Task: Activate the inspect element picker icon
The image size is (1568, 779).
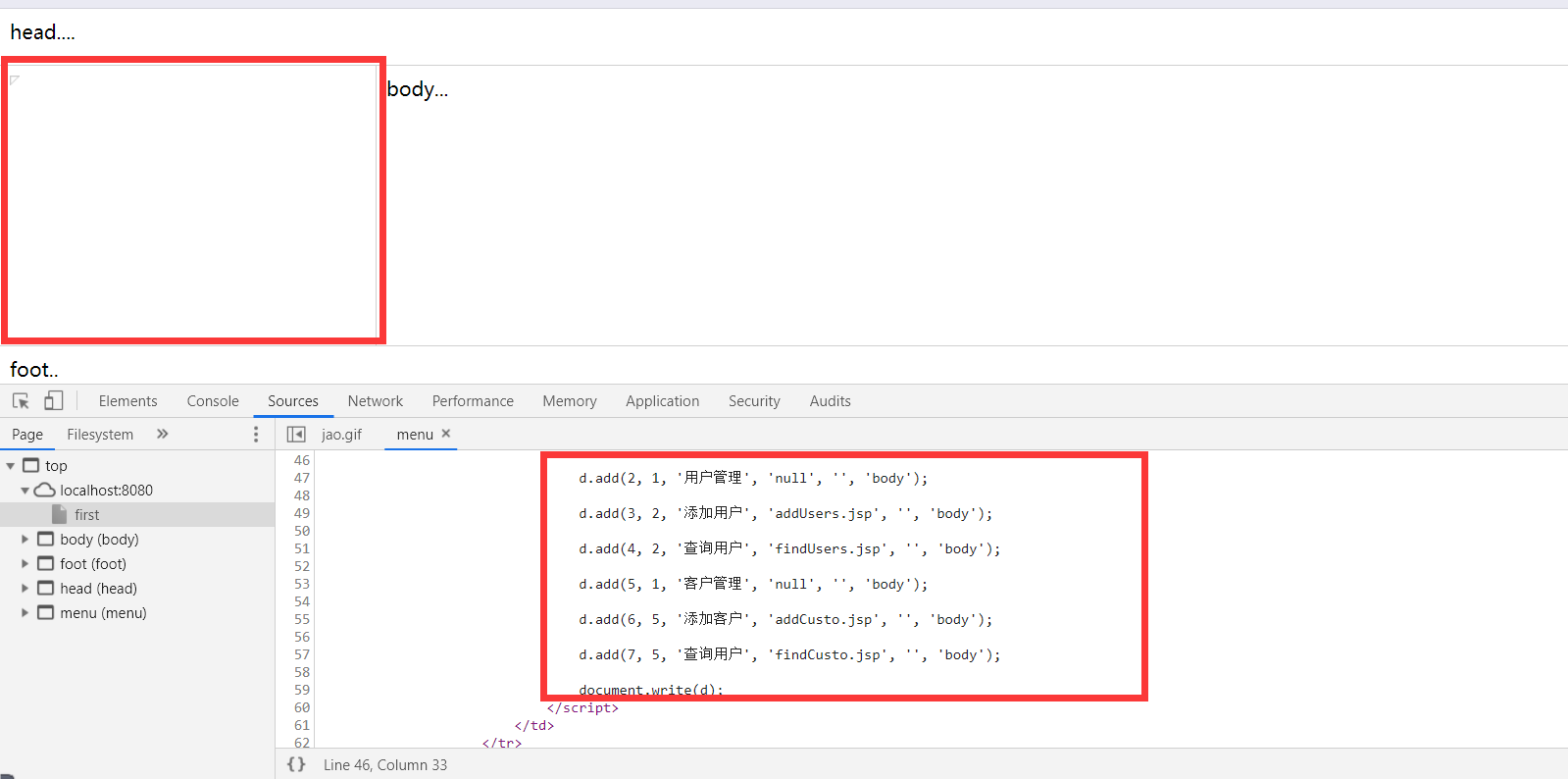Action: click(21, 400)
